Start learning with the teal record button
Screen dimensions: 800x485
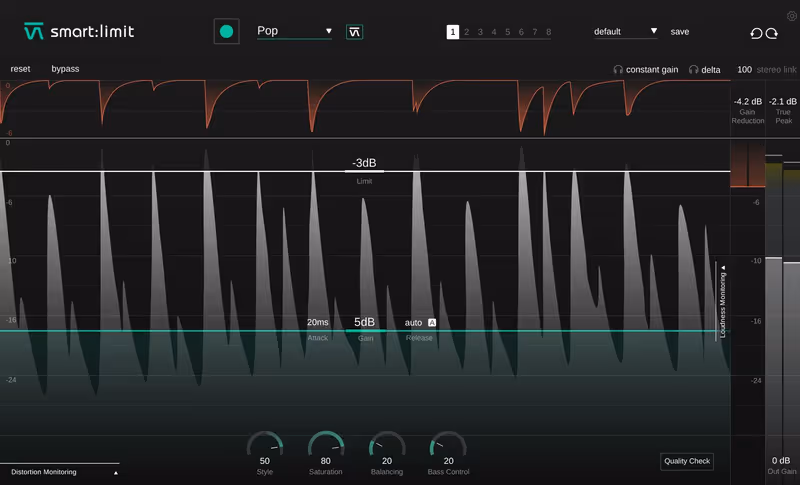point(227,32)
